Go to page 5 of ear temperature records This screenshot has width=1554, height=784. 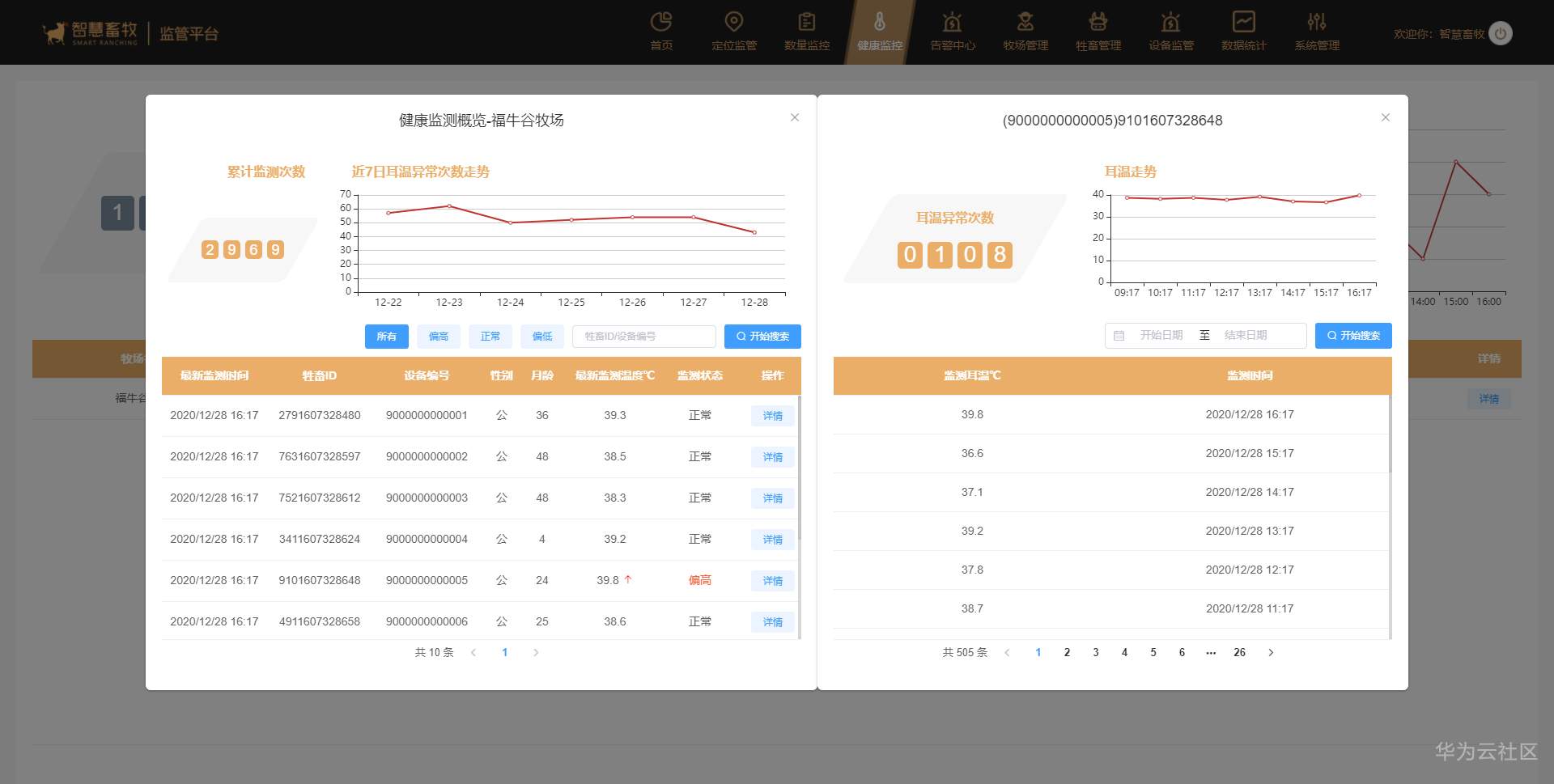(x=1153, y=652)
